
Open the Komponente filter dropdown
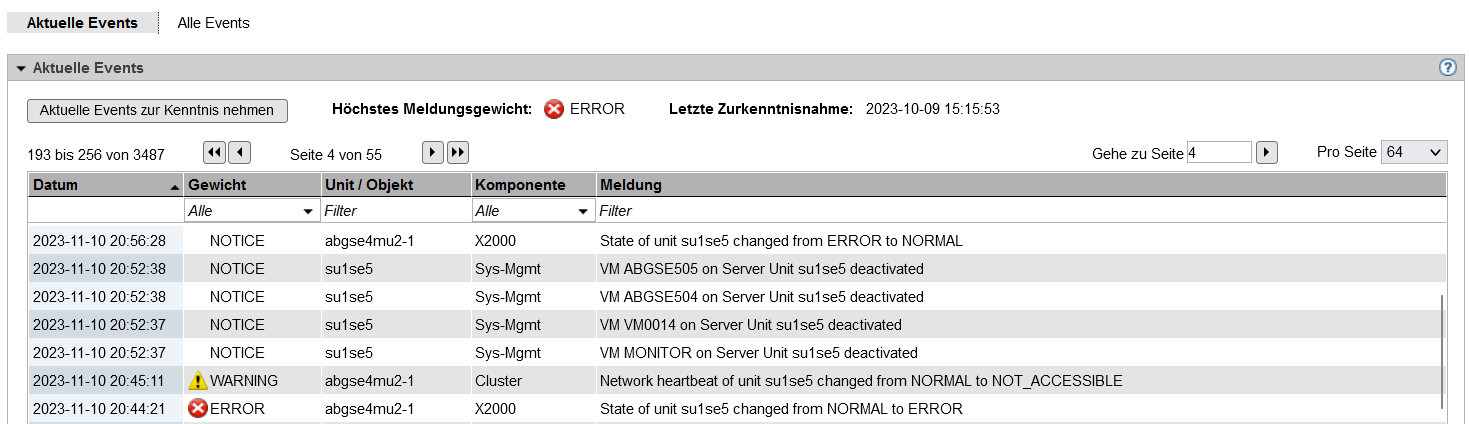click(x=533, y=211)
